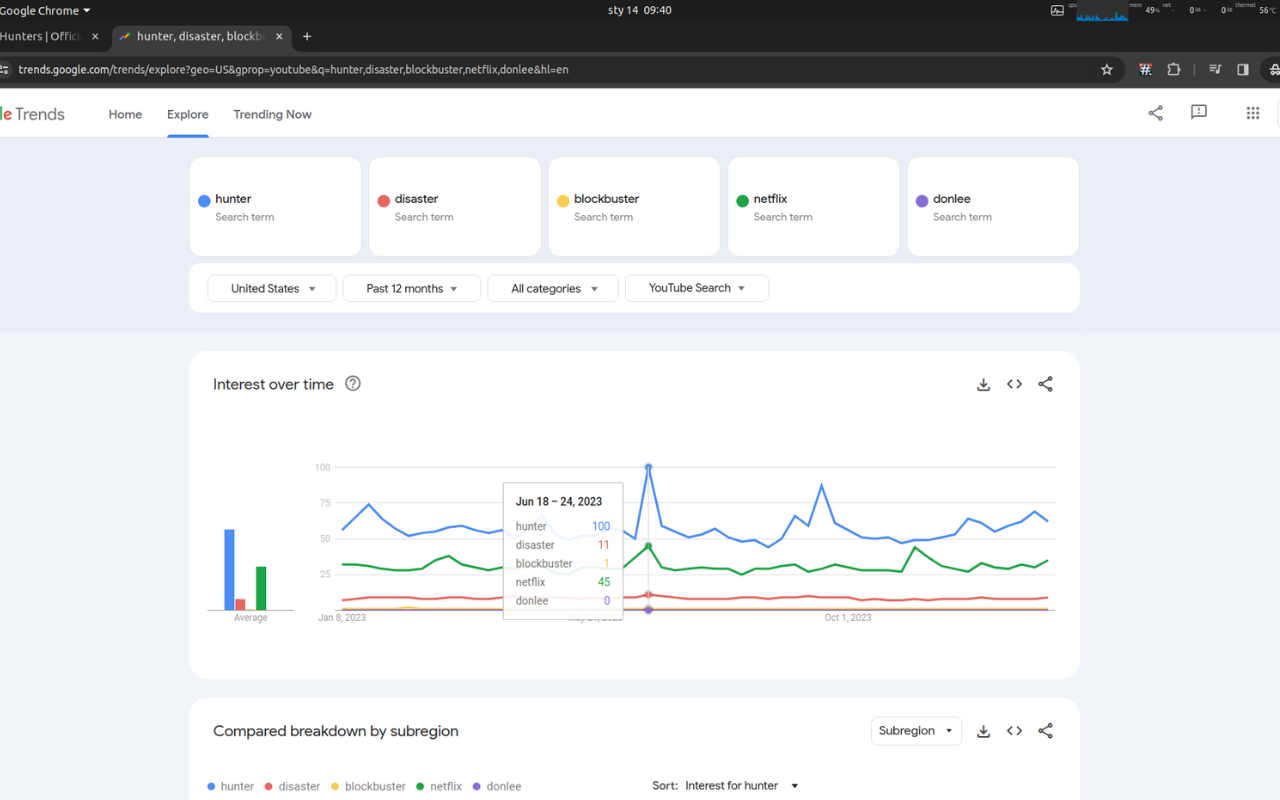The image size is (1280, 800).
Task: Click the purple donlee color dot
Action: 922,201
